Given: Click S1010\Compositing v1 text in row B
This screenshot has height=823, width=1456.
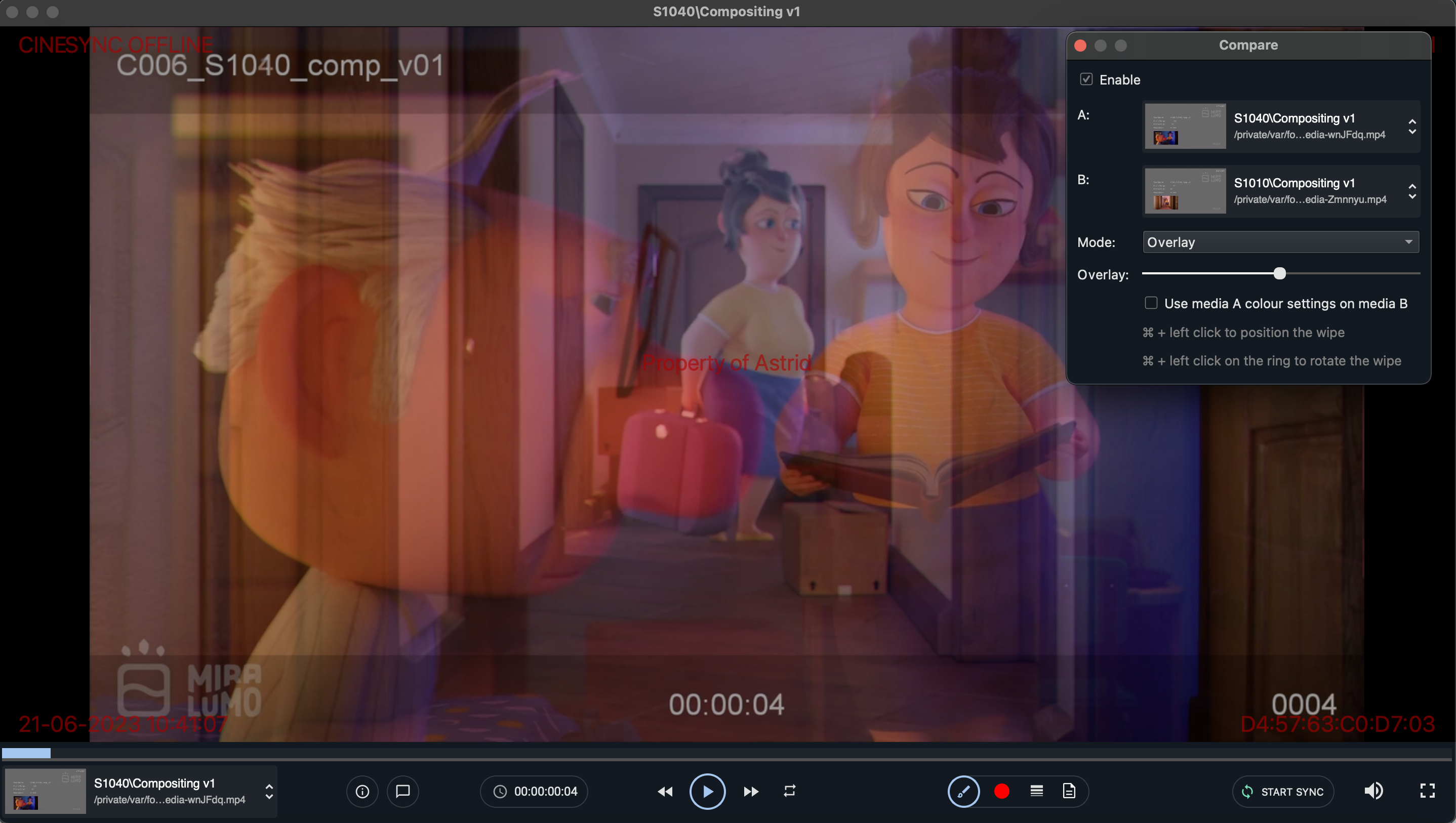Looking at the screenshot, I should [1295, 183].
